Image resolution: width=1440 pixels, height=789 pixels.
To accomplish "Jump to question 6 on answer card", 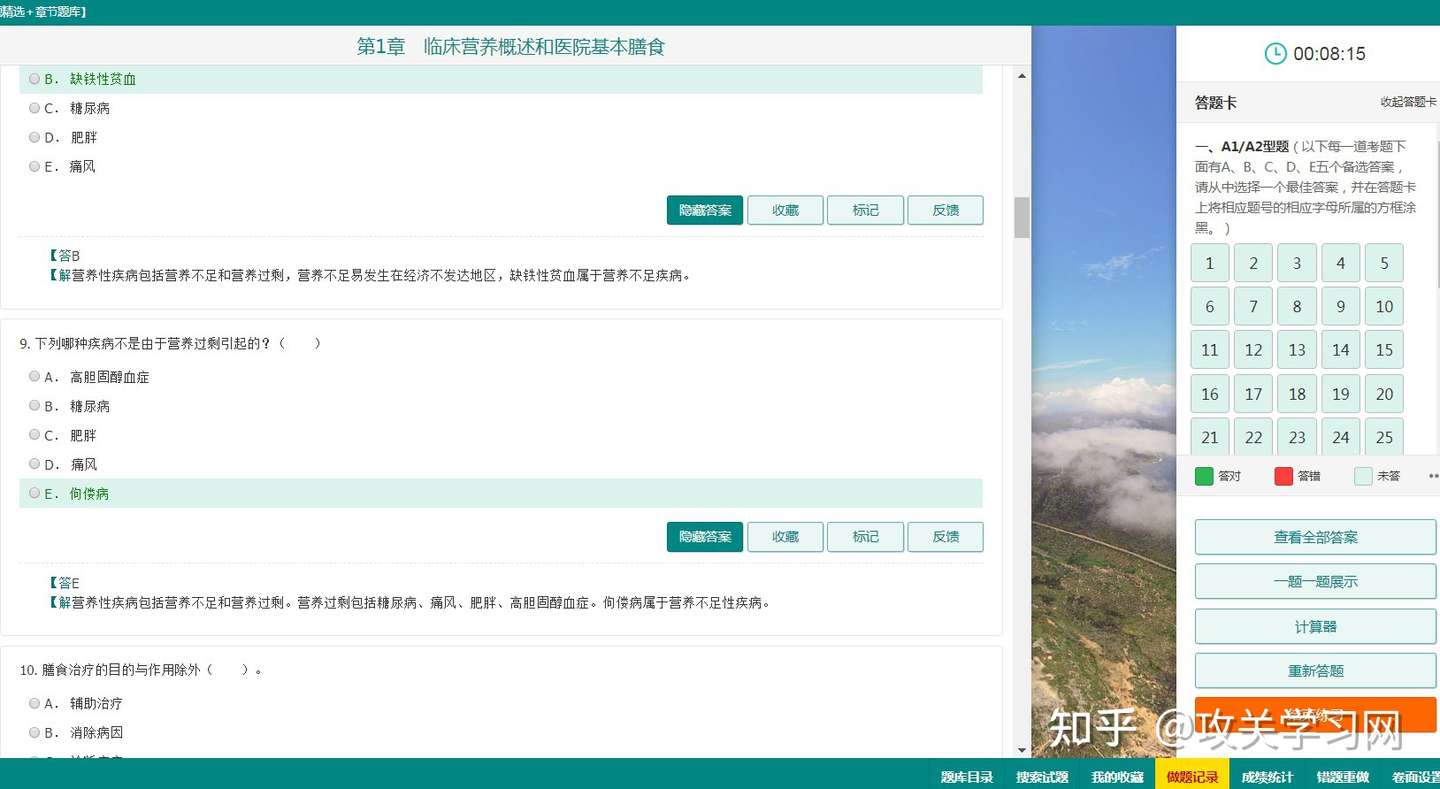I will click(x=1210, y=307).
